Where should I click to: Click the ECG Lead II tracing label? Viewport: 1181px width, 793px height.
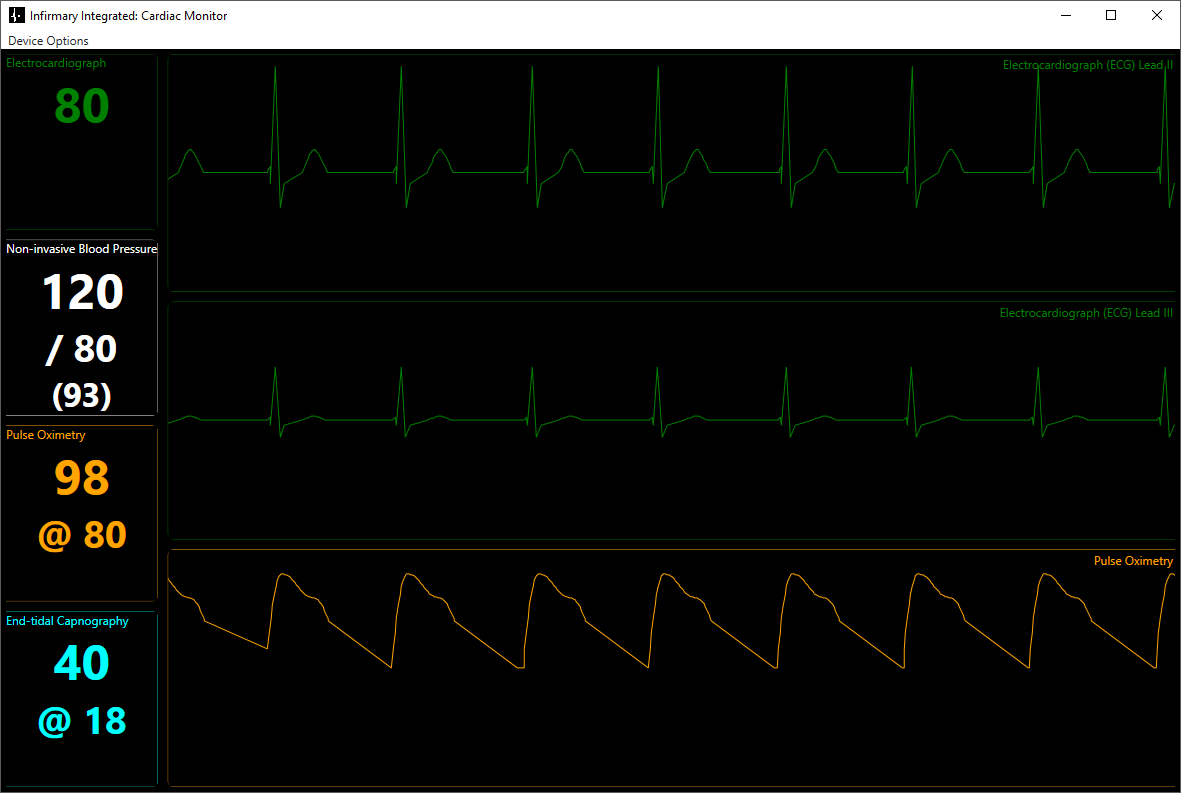pos(1088,66)
